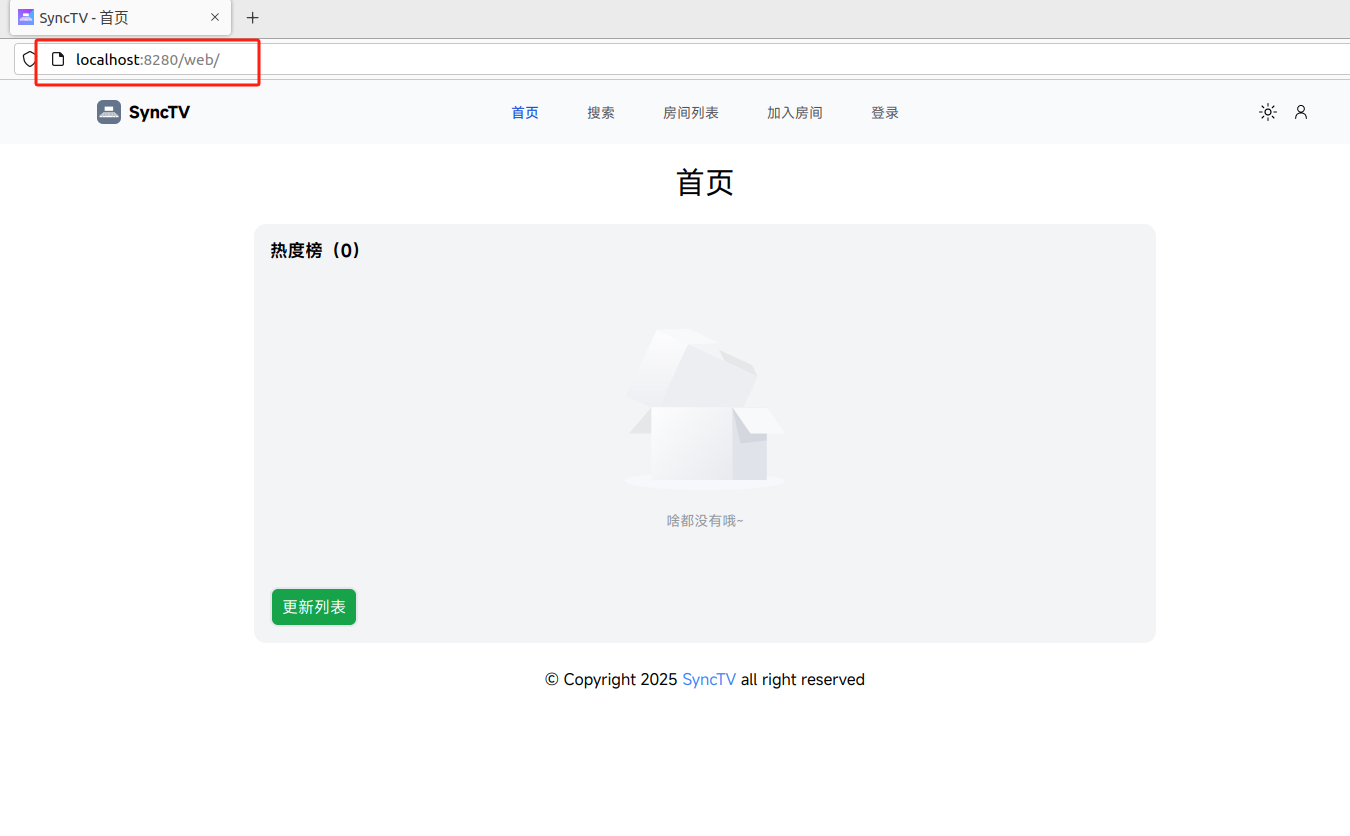Select the 登录 navigation item
This screenshot has width=1350, height=836.
(884, 112)
